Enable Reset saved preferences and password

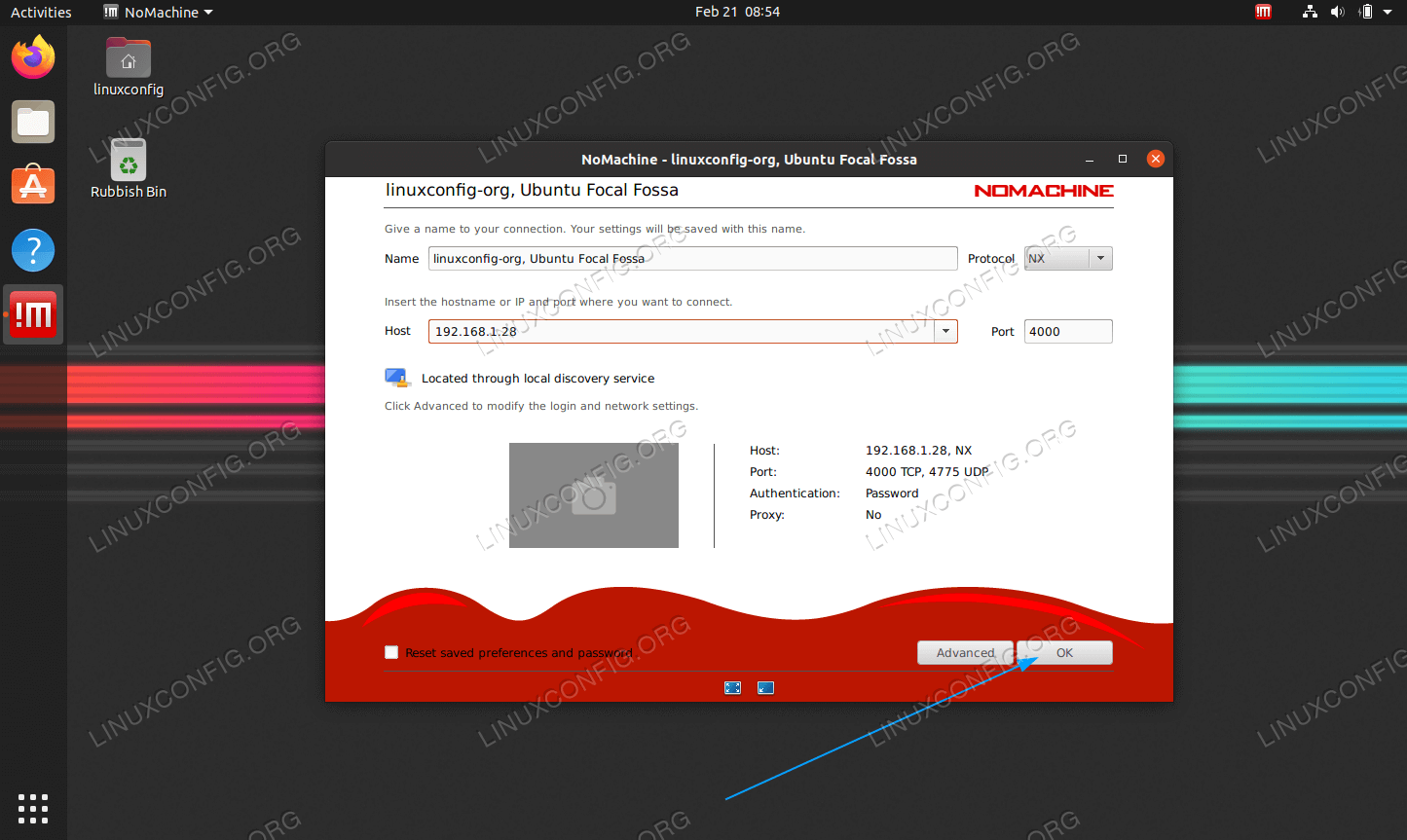coord(391,652)
